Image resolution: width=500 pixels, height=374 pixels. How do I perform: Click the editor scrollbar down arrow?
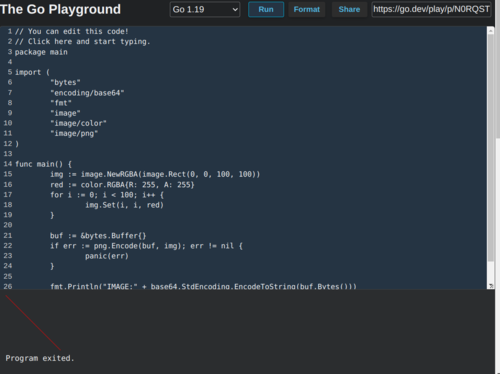[490, 286]
